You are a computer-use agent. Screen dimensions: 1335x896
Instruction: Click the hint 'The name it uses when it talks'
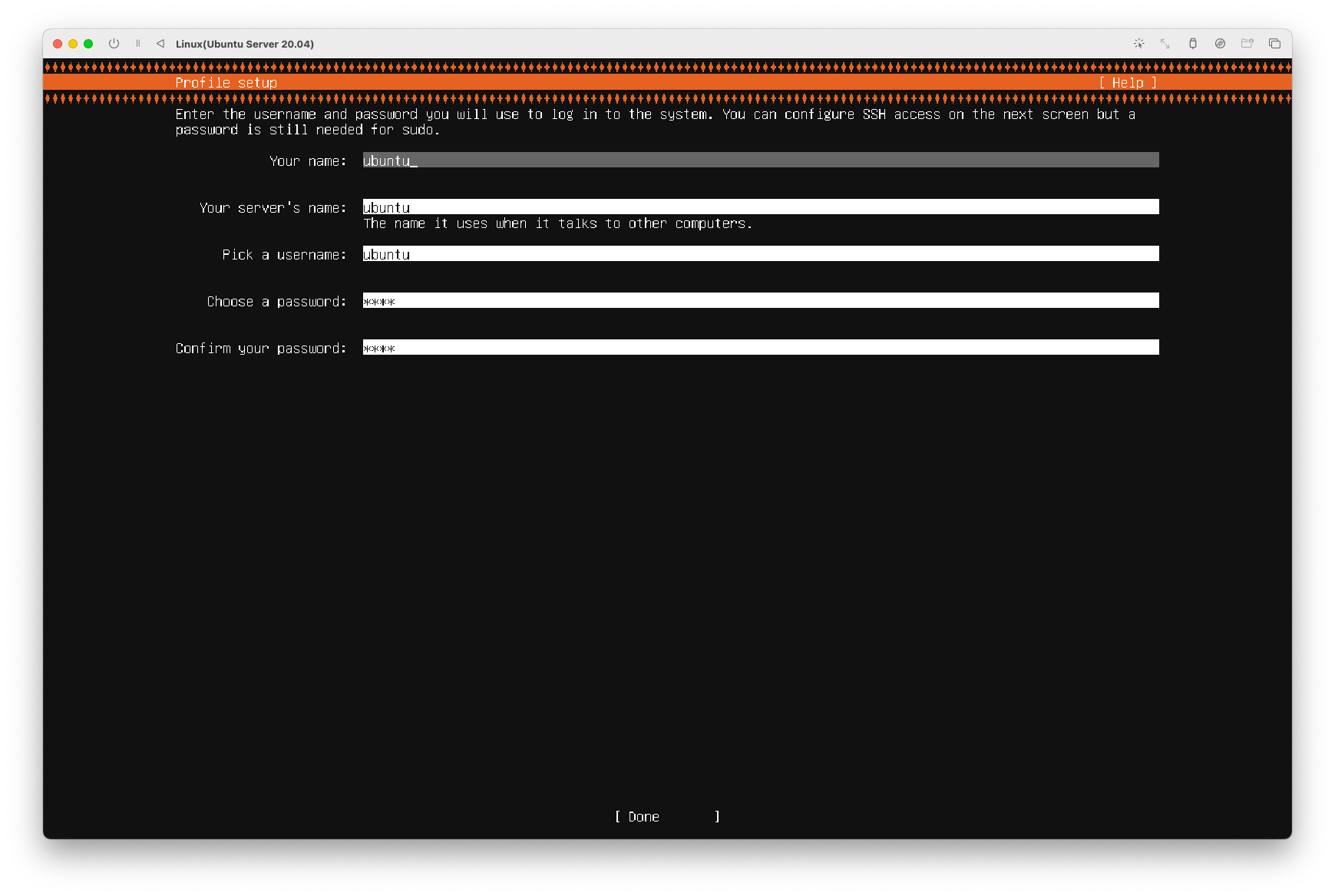tap(557, 223)
